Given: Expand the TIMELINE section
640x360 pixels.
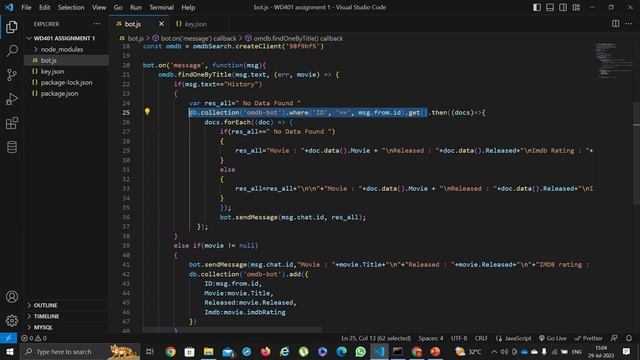Looking at the screenshot, I should click(x=46, y=316).
